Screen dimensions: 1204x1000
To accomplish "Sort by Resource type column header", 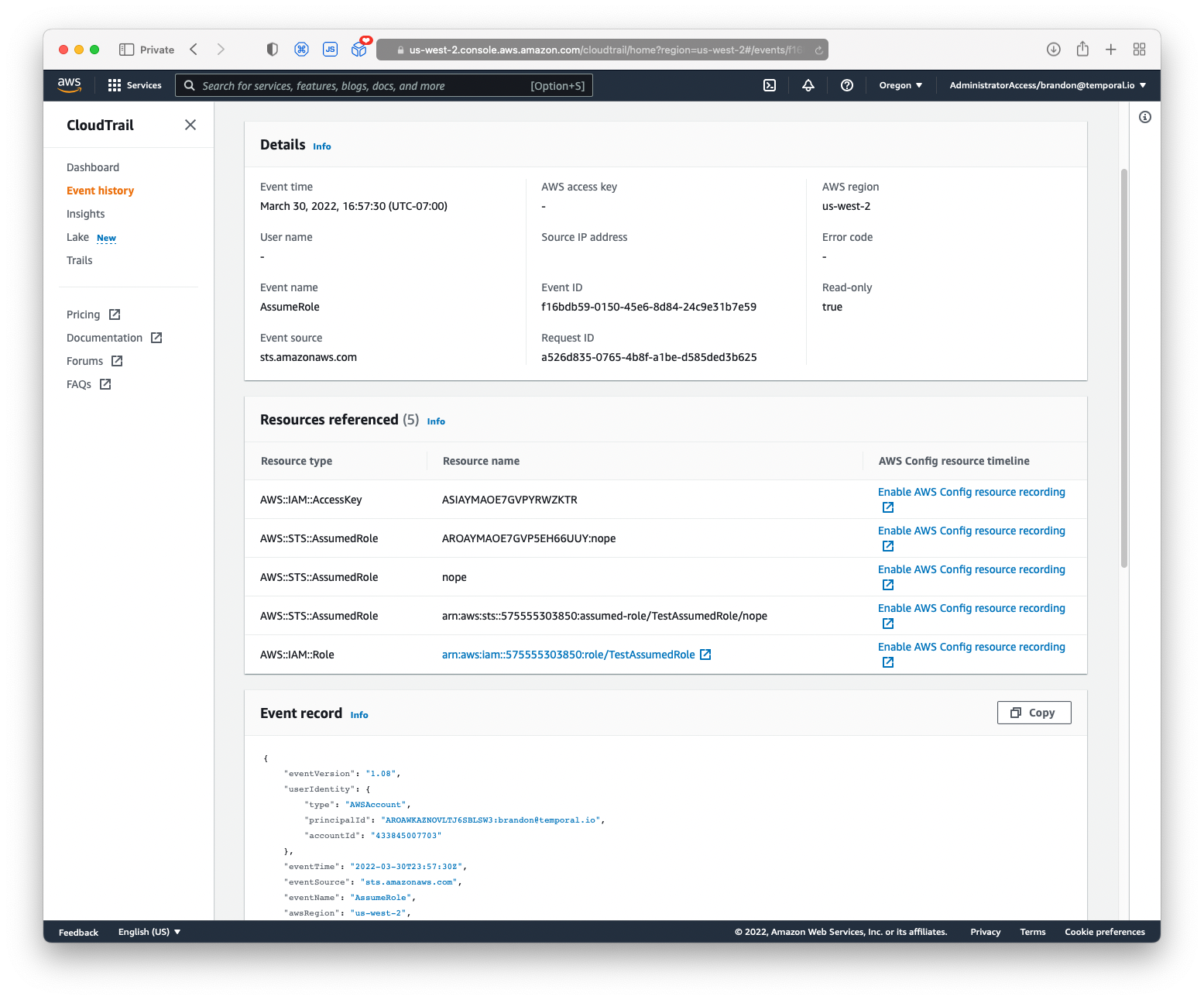I will (x=297, y=461).
